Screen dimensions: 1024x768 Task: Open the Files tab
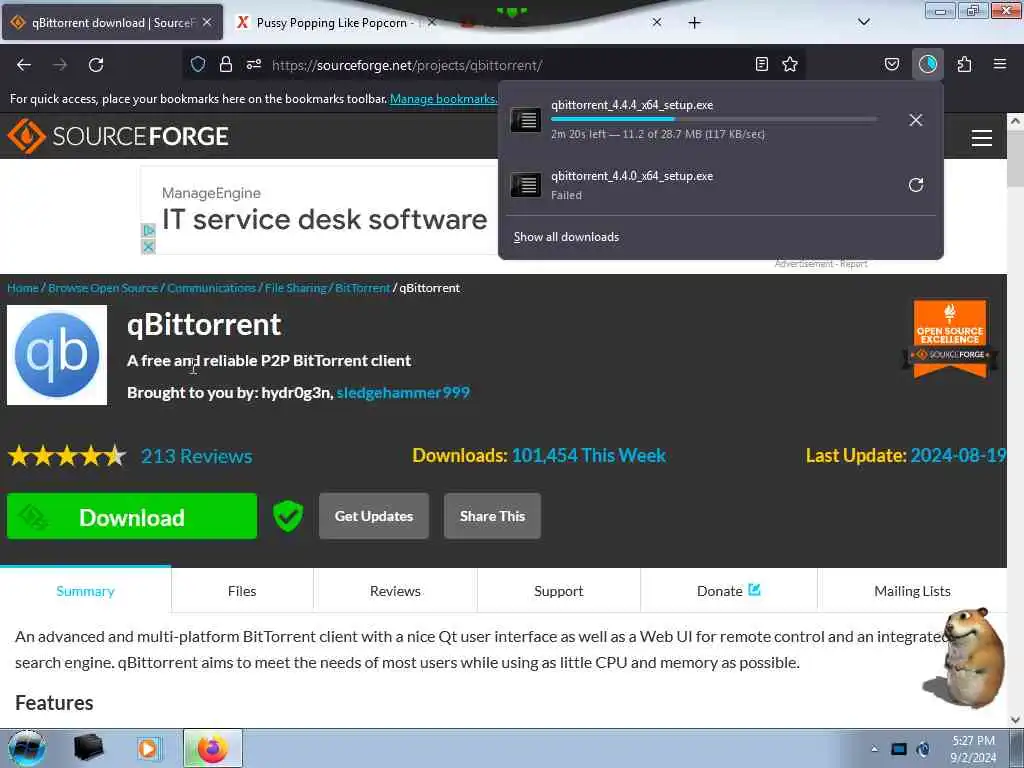[242, 591]
